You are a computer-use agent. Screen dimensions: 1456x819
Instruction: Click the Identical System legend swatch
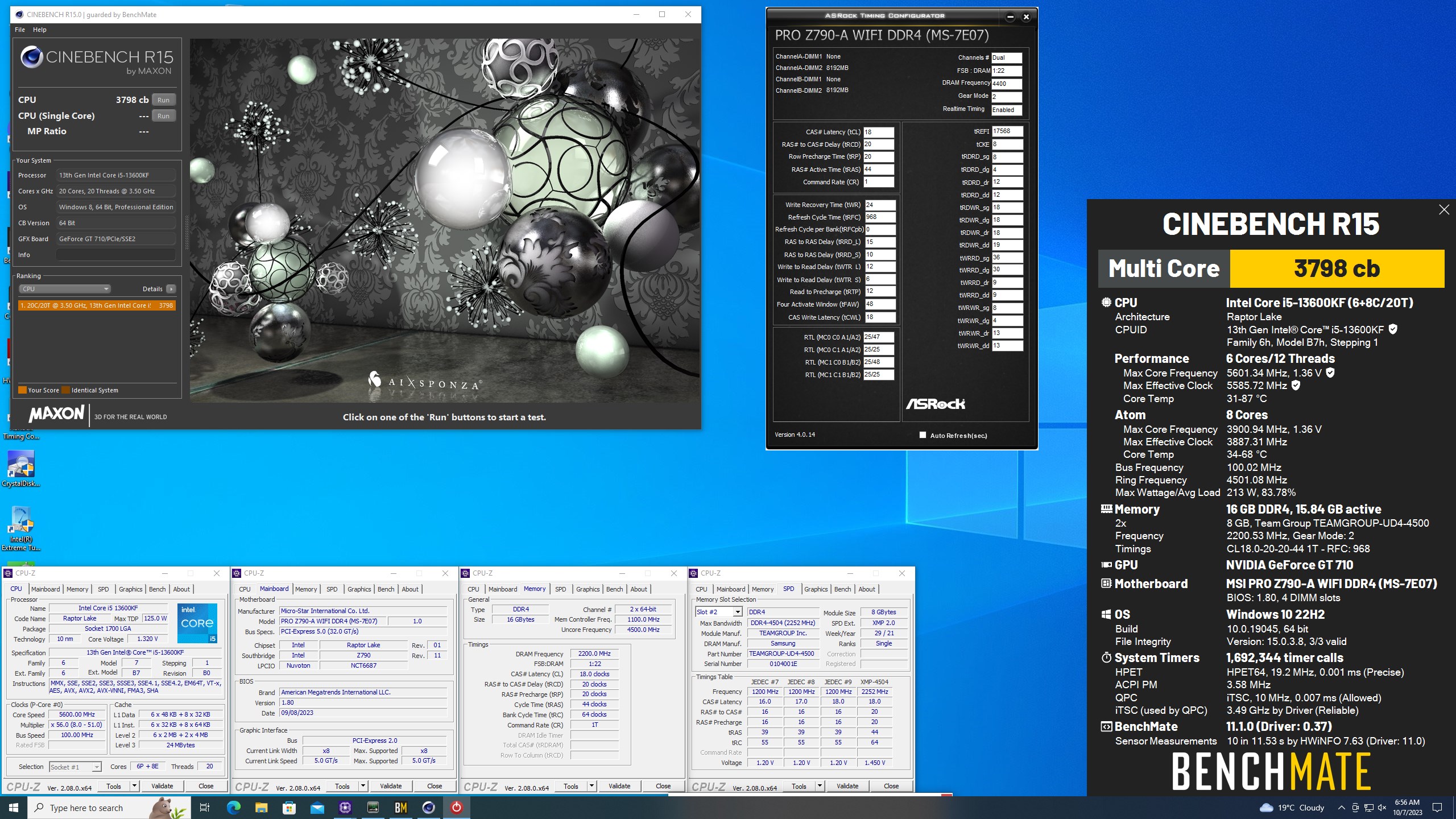[x=65, y=390]
